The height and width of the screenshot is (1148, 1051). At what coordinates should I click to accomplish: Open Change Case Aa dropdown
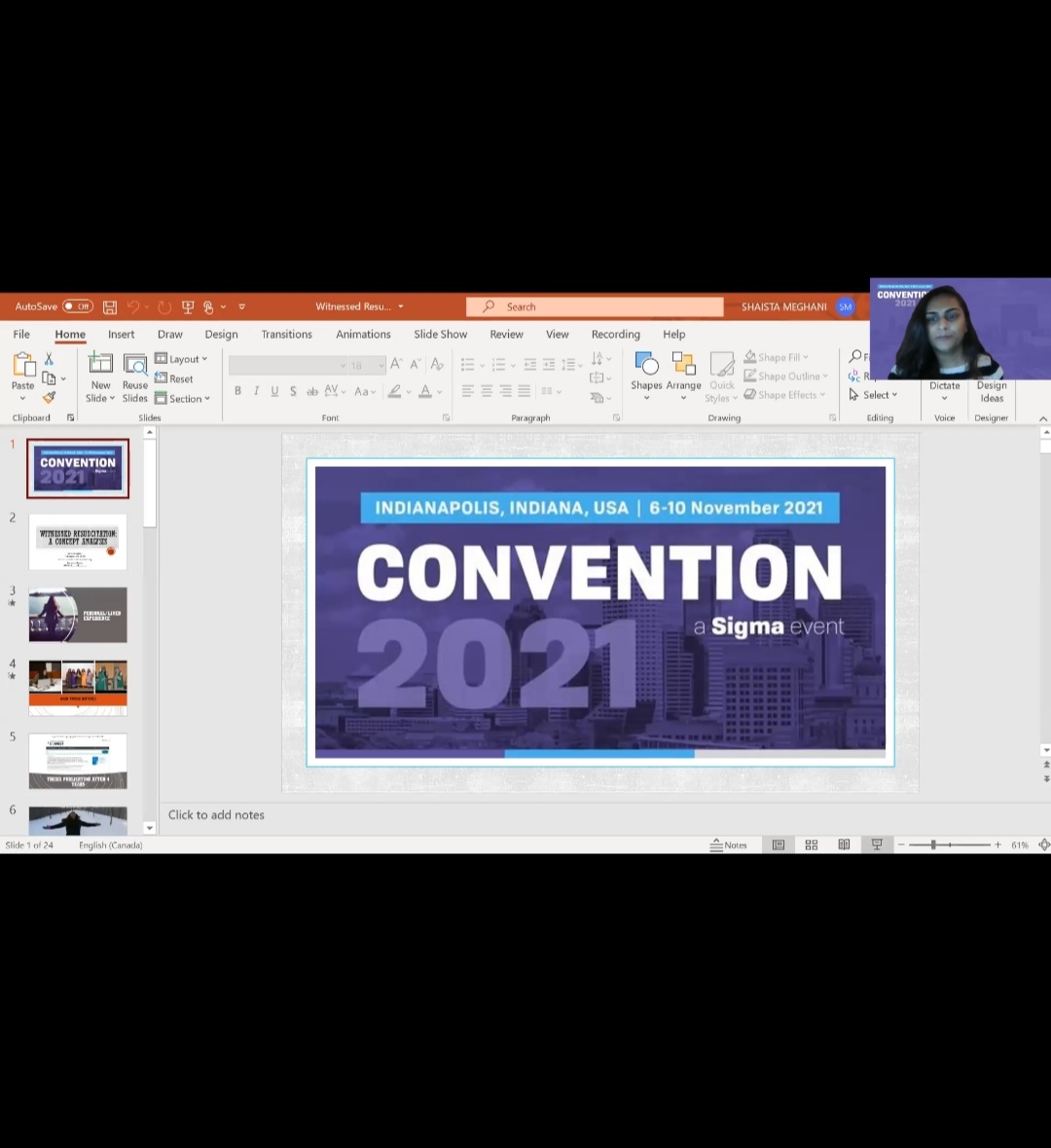coord(365,392)
